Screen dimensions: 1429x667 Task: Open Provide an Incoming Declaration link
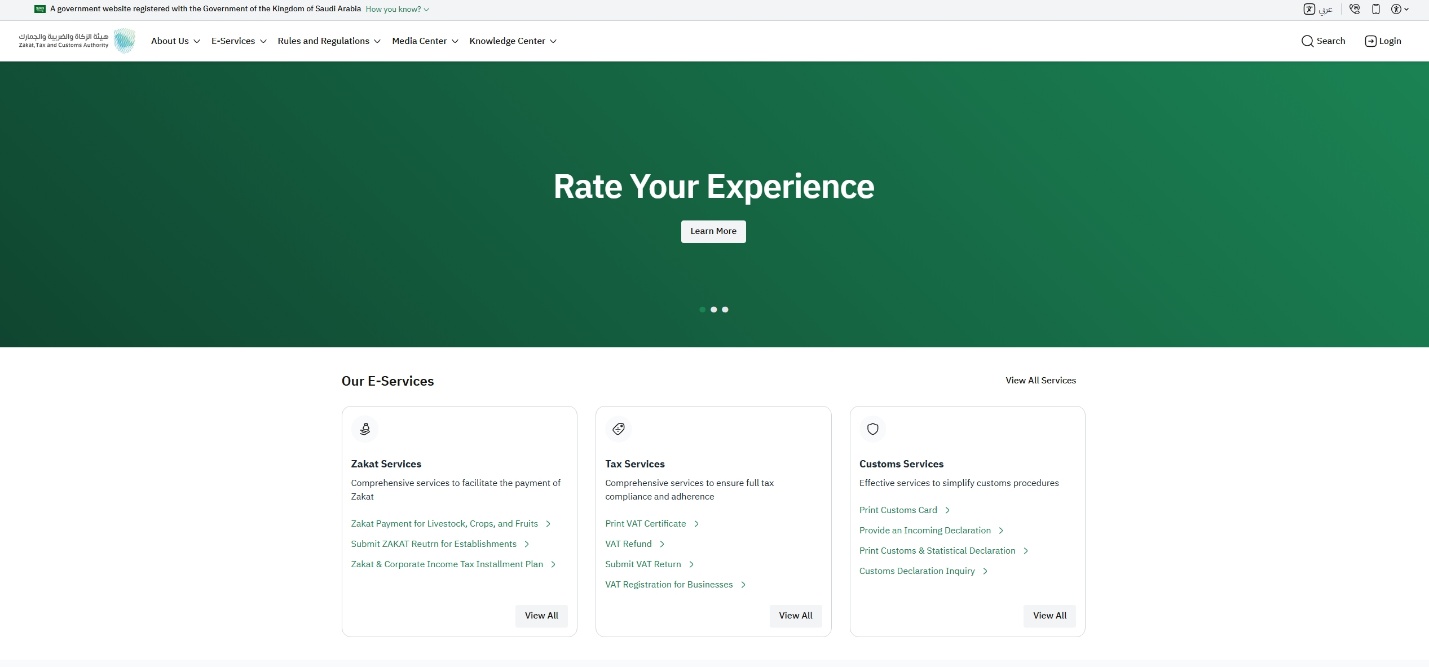tap(932, 531)
